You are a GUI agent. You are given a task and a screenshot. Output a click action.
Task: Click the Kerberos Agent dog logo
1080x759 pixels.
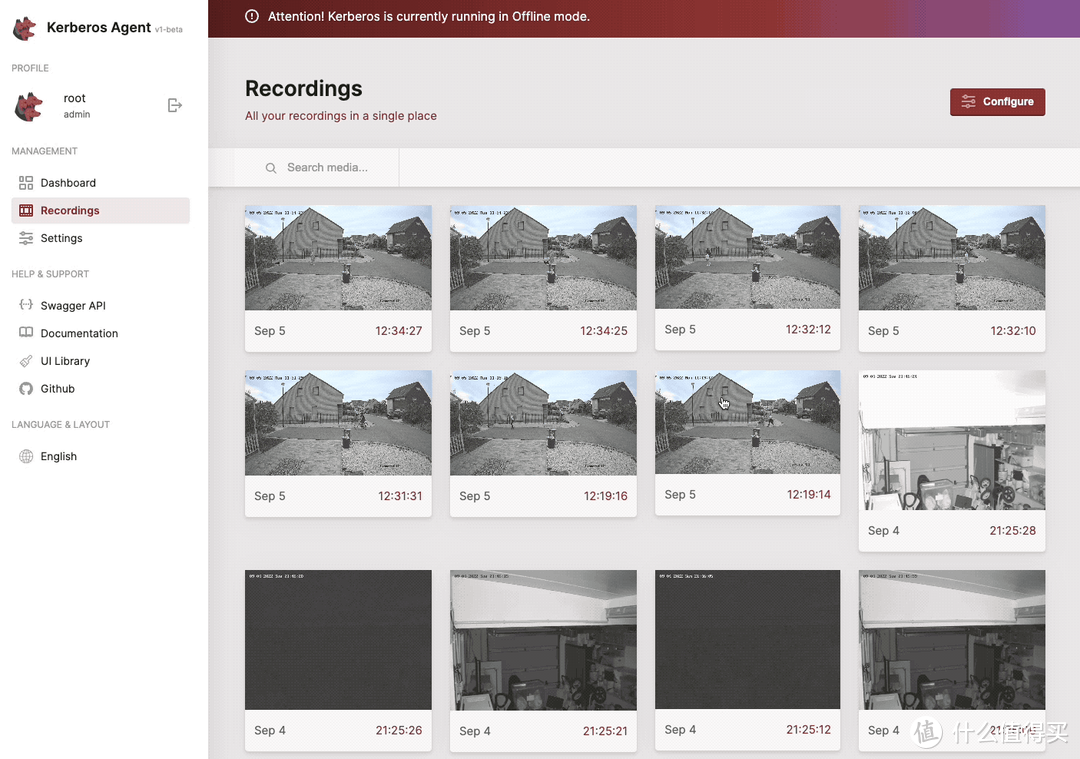(x=25, y=29)
